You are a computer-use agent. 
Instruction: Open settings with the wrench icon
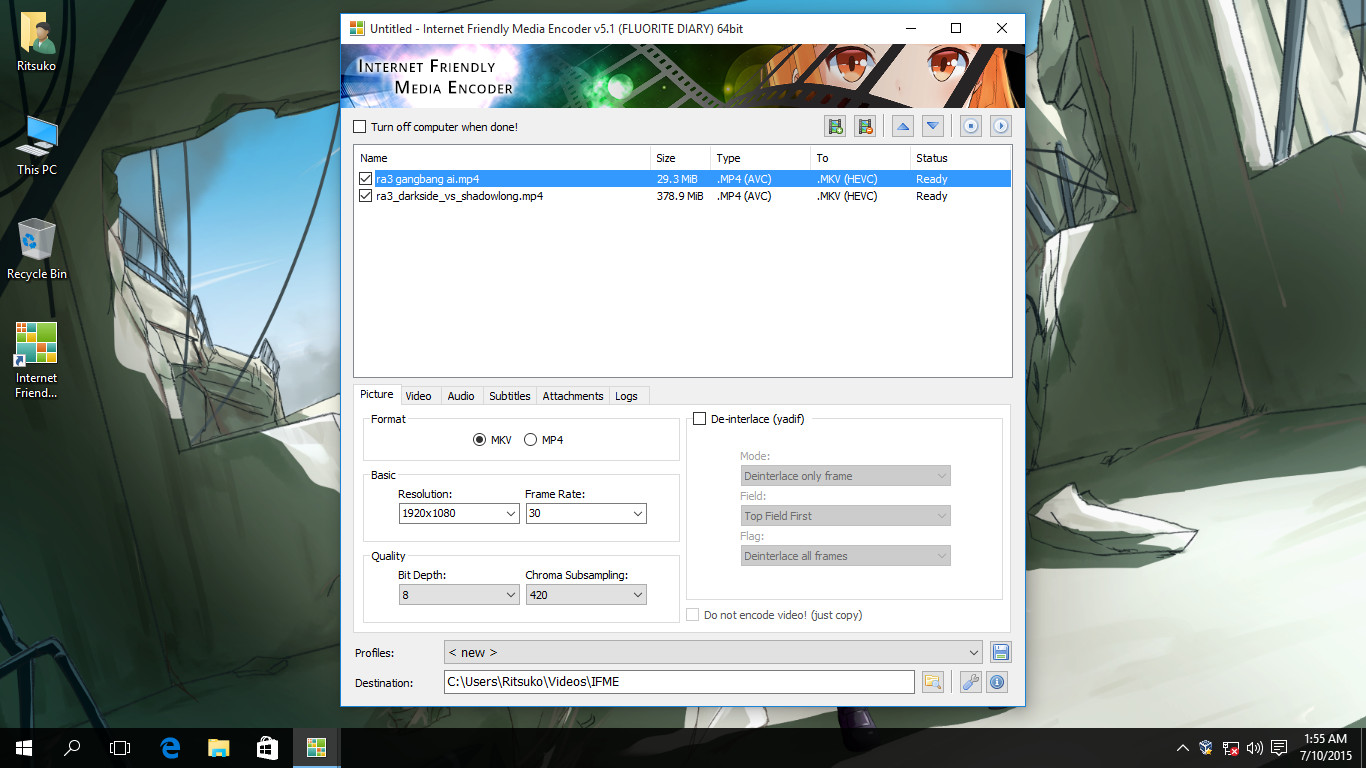970,682
